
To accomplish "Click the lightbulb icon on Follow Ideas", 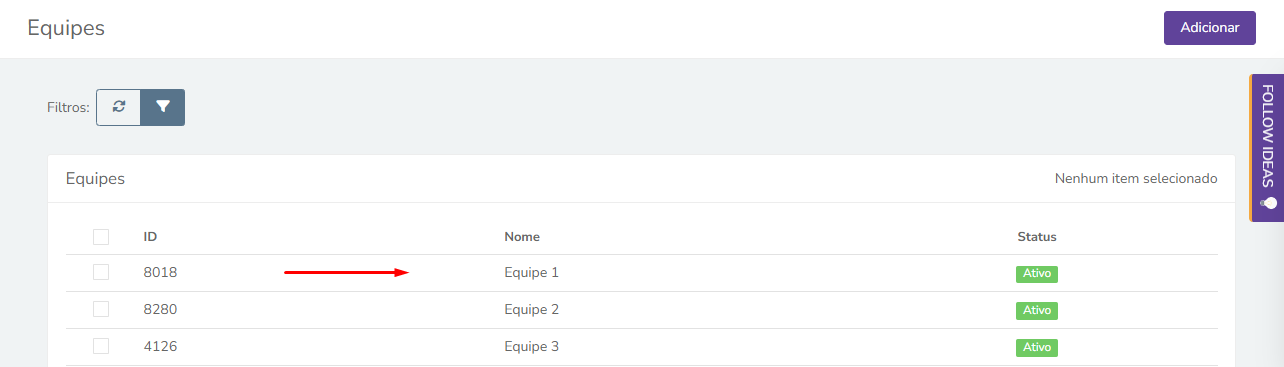I will pyautogui.click(x=1268, y=203).
